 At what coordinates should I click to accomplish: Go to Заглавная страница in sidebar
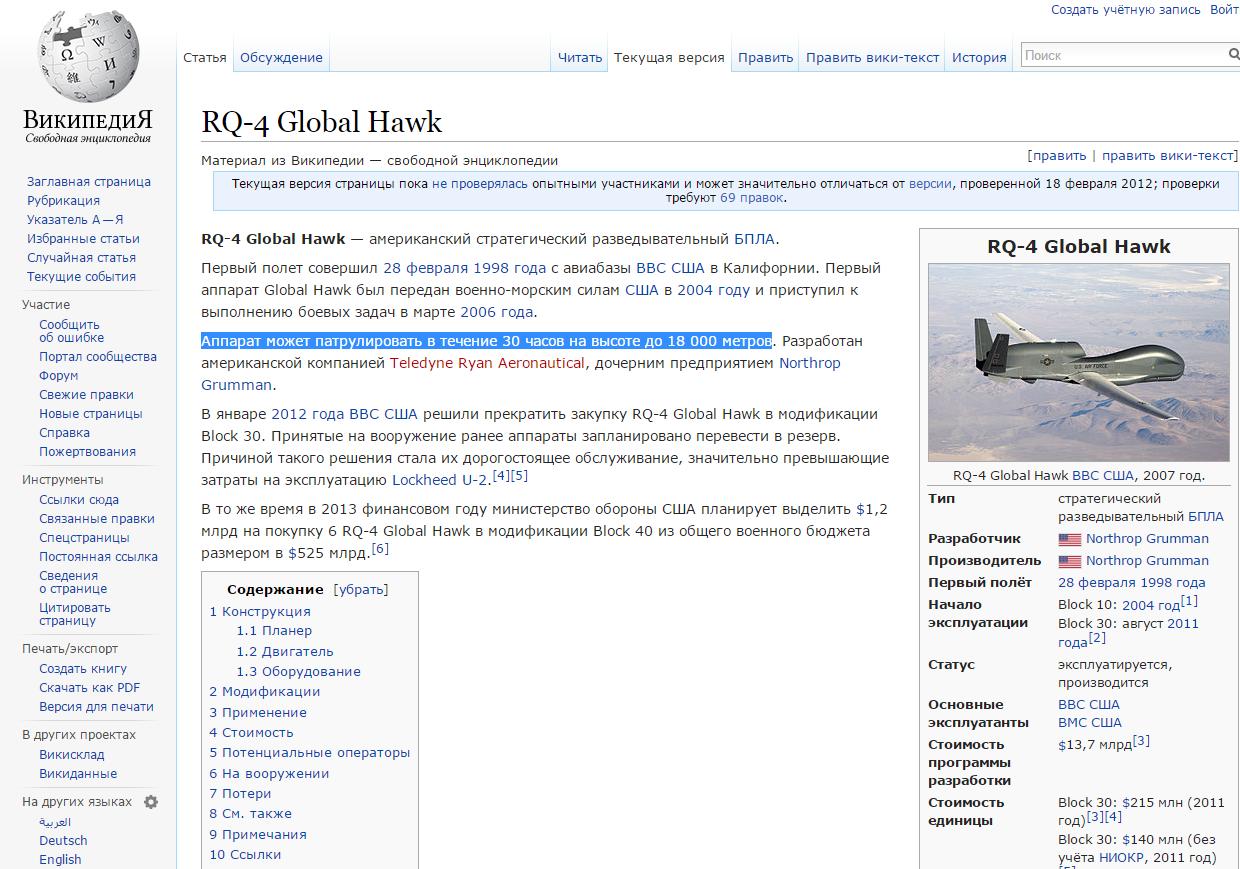89,182
